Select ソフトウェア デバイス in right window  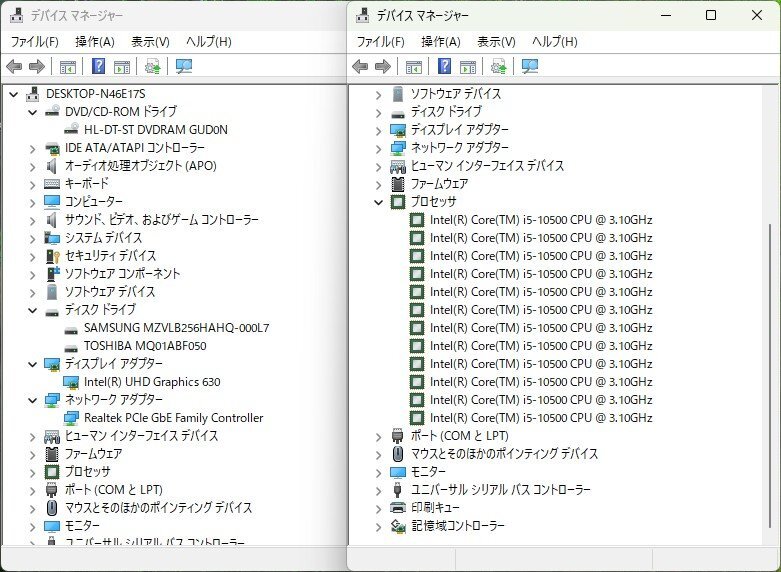tap(456, 94)
